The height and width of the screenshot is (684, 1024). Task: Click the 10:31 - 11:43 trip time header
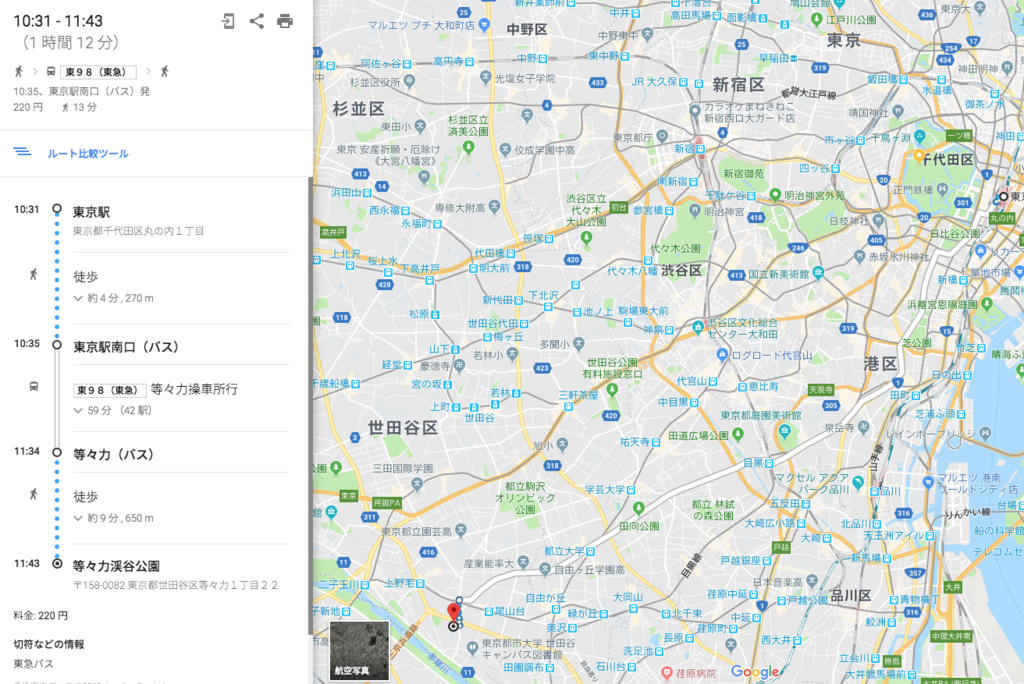tap(58, 21)
